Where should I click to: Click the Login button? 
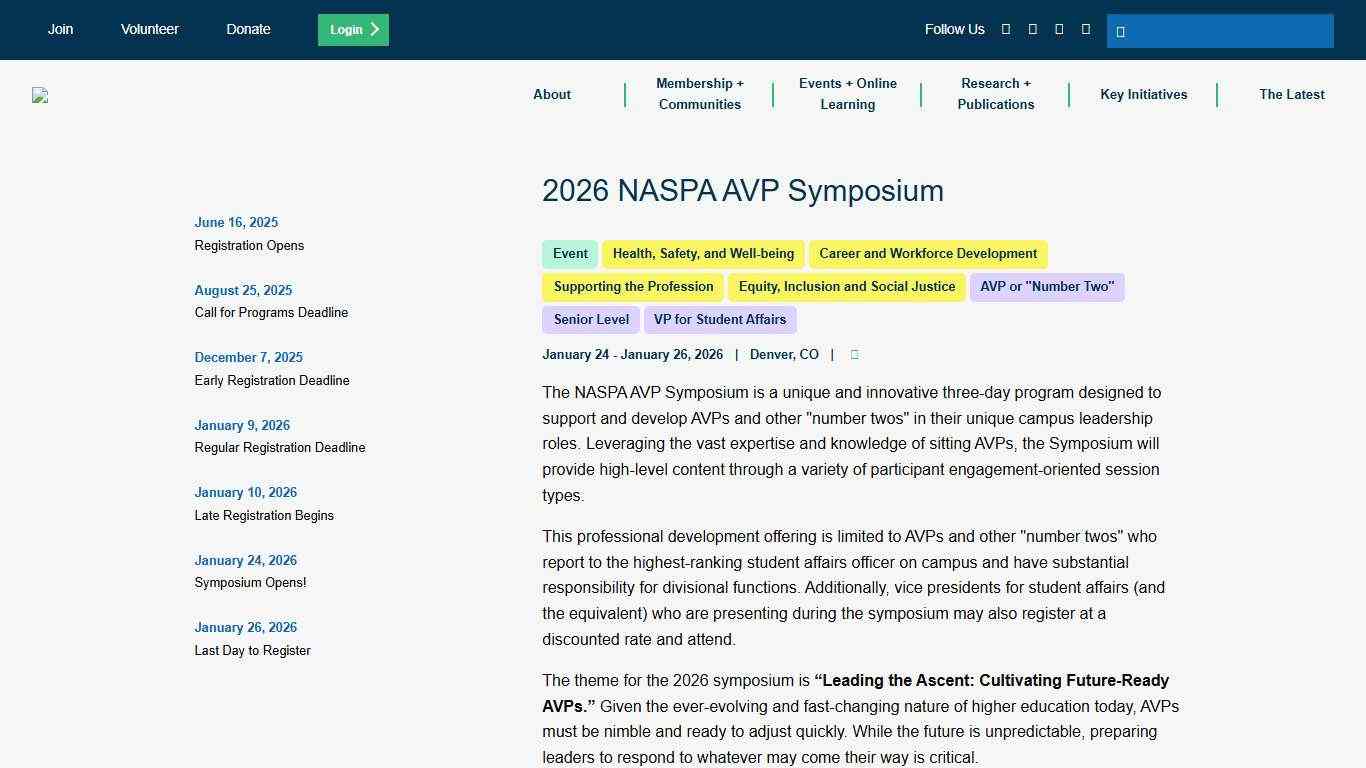point(352,29)
